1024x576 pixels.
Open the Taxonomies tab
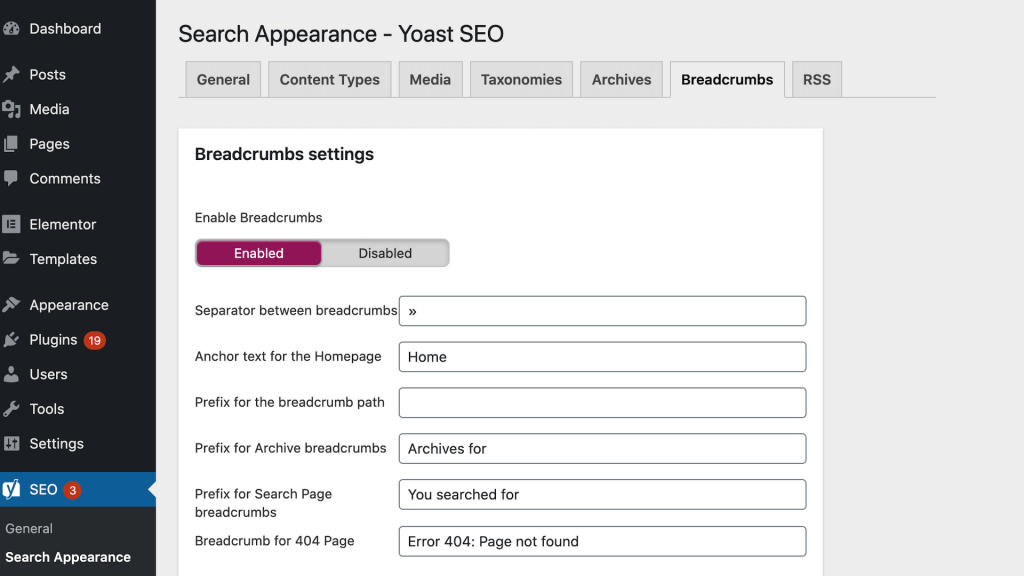521,80
